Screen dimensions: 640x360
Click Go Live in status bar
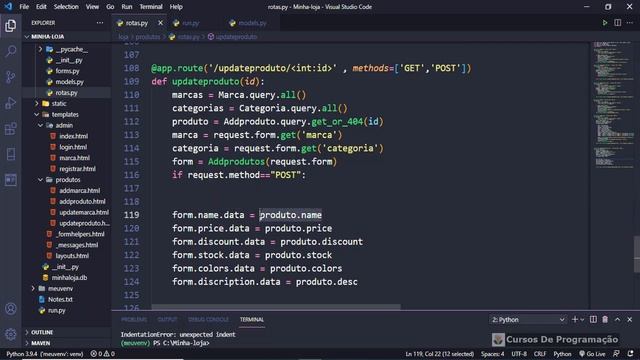point(592,354)
